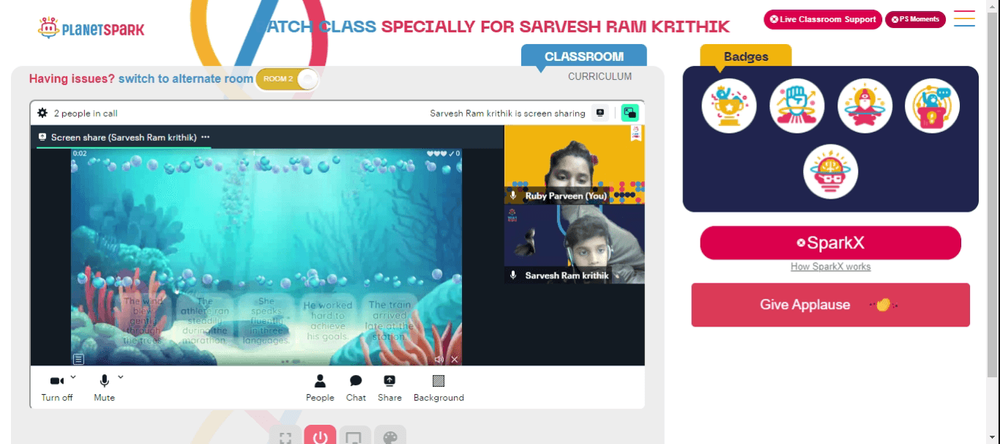Click the PS Moments button
1000x444 pixels.
coord(915,19)
